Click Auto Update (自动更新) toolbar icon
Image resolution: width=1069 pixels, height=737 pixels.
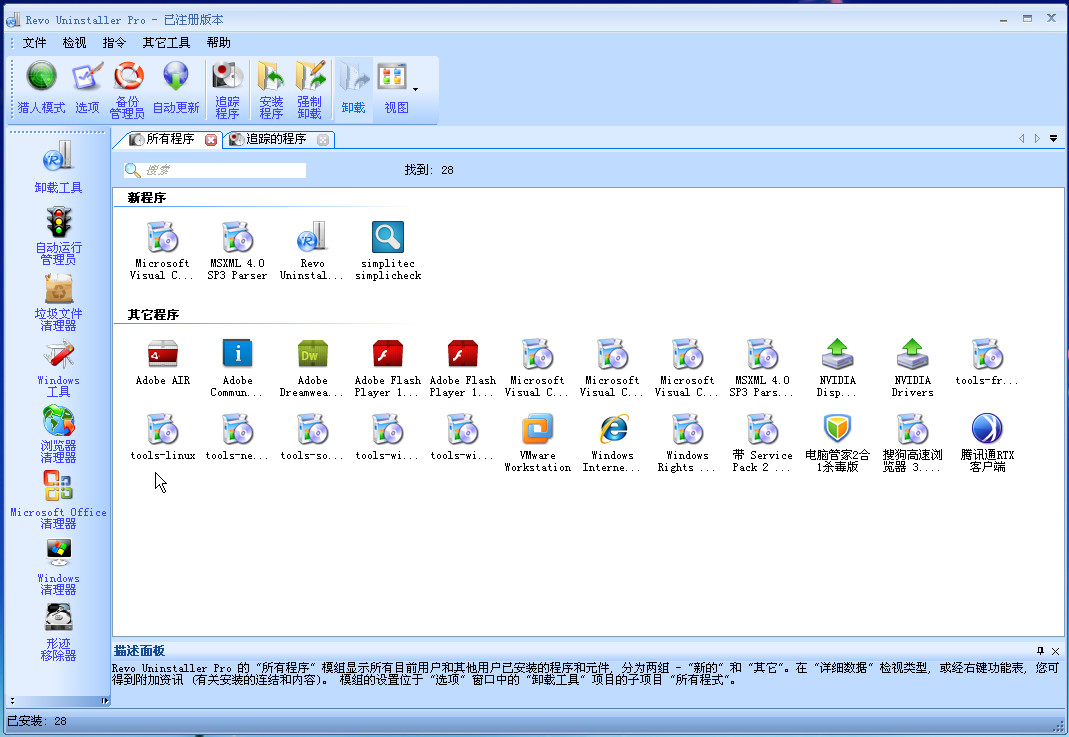176,87
